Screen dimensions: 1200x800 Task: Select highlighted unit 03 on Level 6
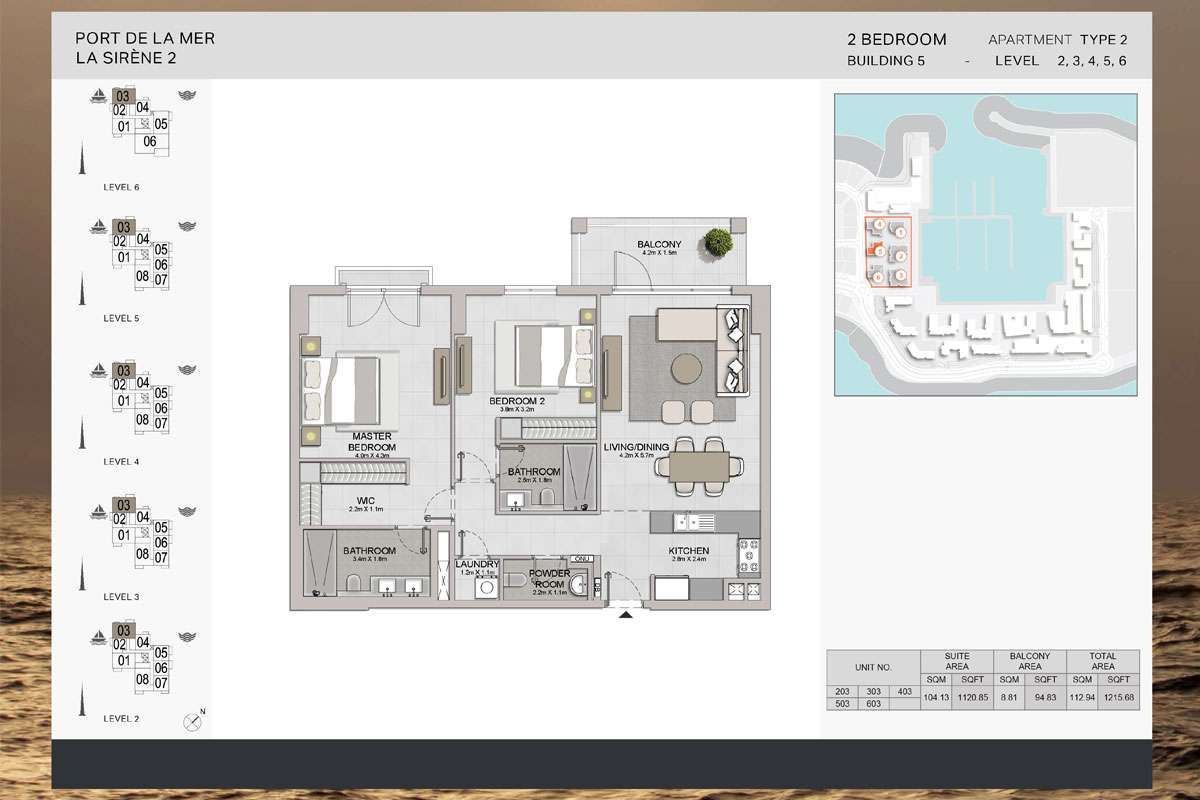(125, 96)
